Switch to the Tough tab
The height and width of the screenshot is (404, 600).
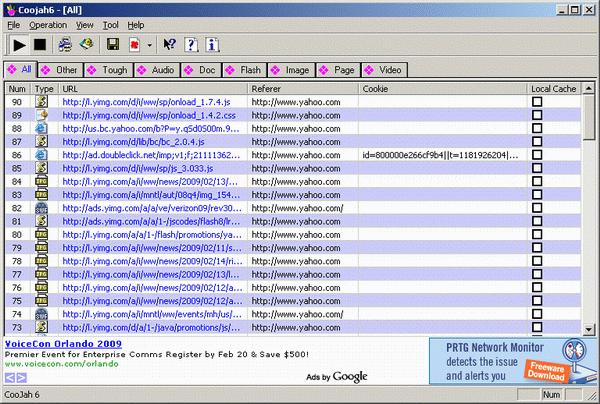[108, 70]
